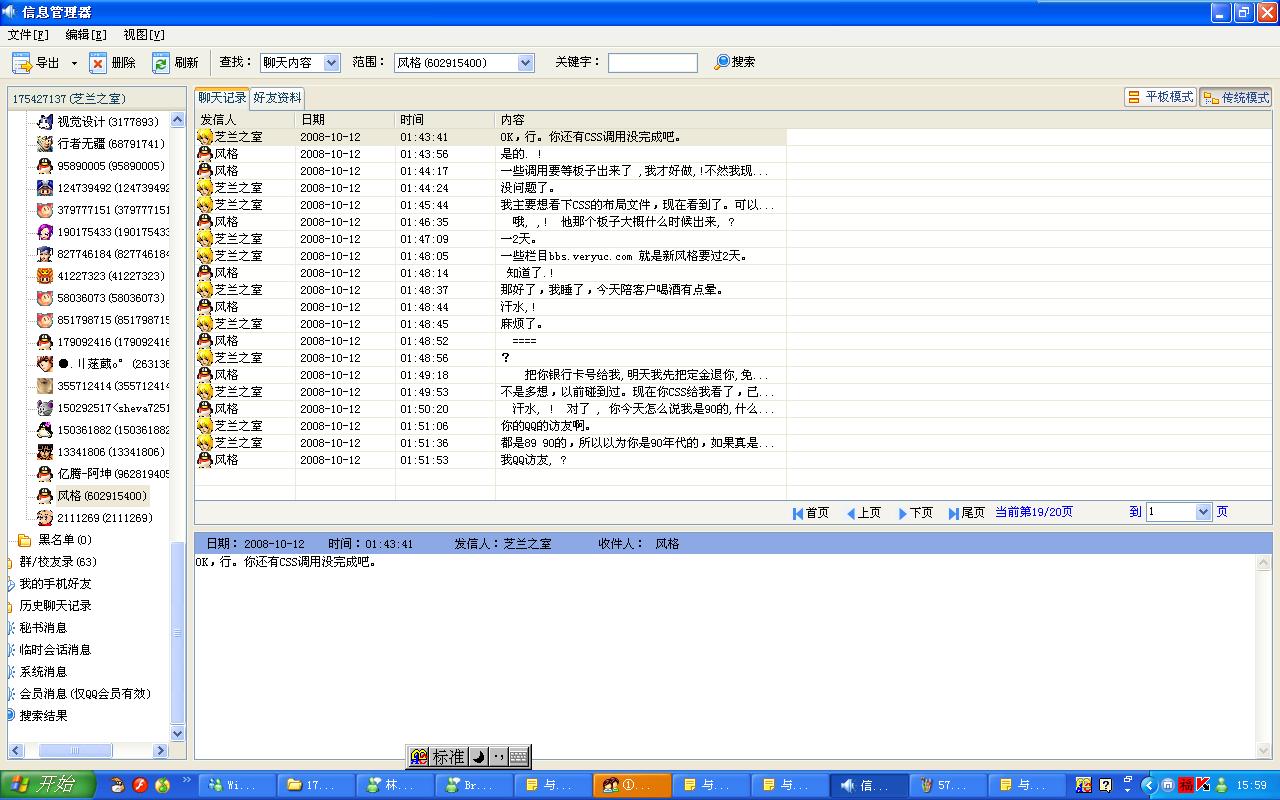The image size is (1280, 800).
Task: Click the Windows 开始 Start button
Action: [x=47, y=785]
